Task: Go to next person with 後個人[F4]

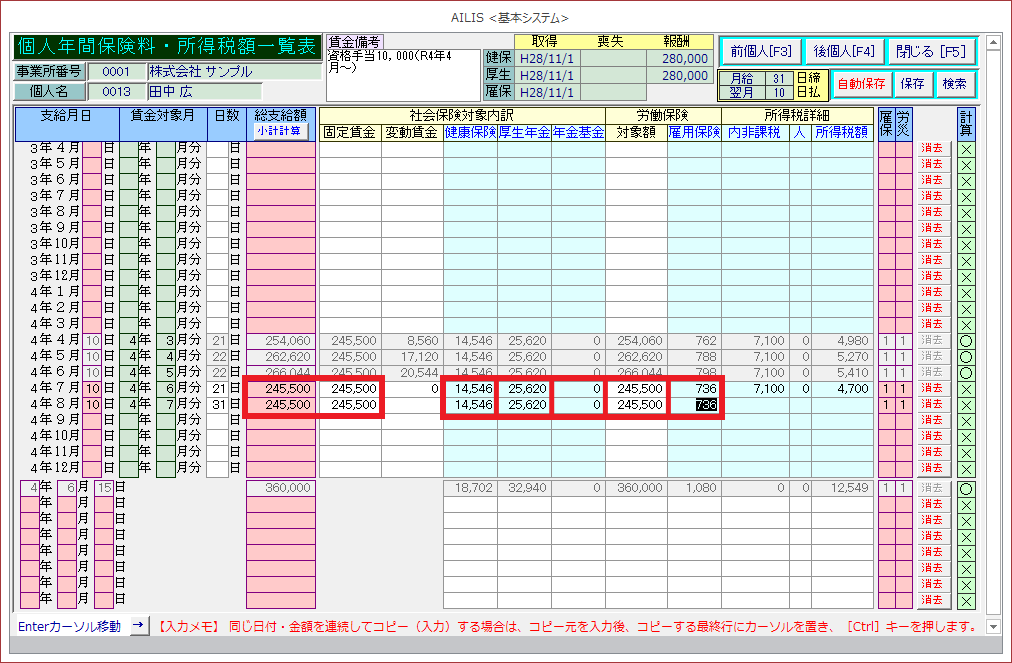Action: [843, 51]
